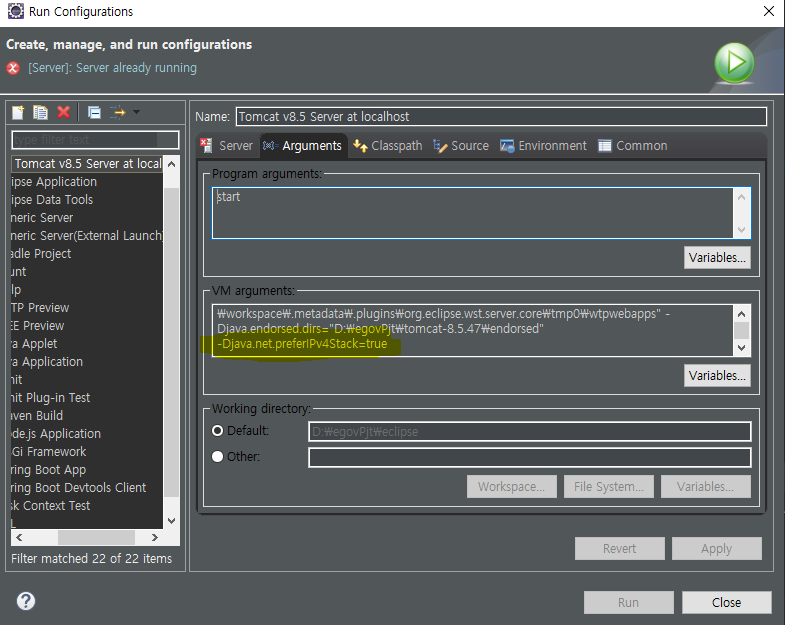Click Variables button under VM arguments
The width and height of the screenshot is (785, 625).
717,376
